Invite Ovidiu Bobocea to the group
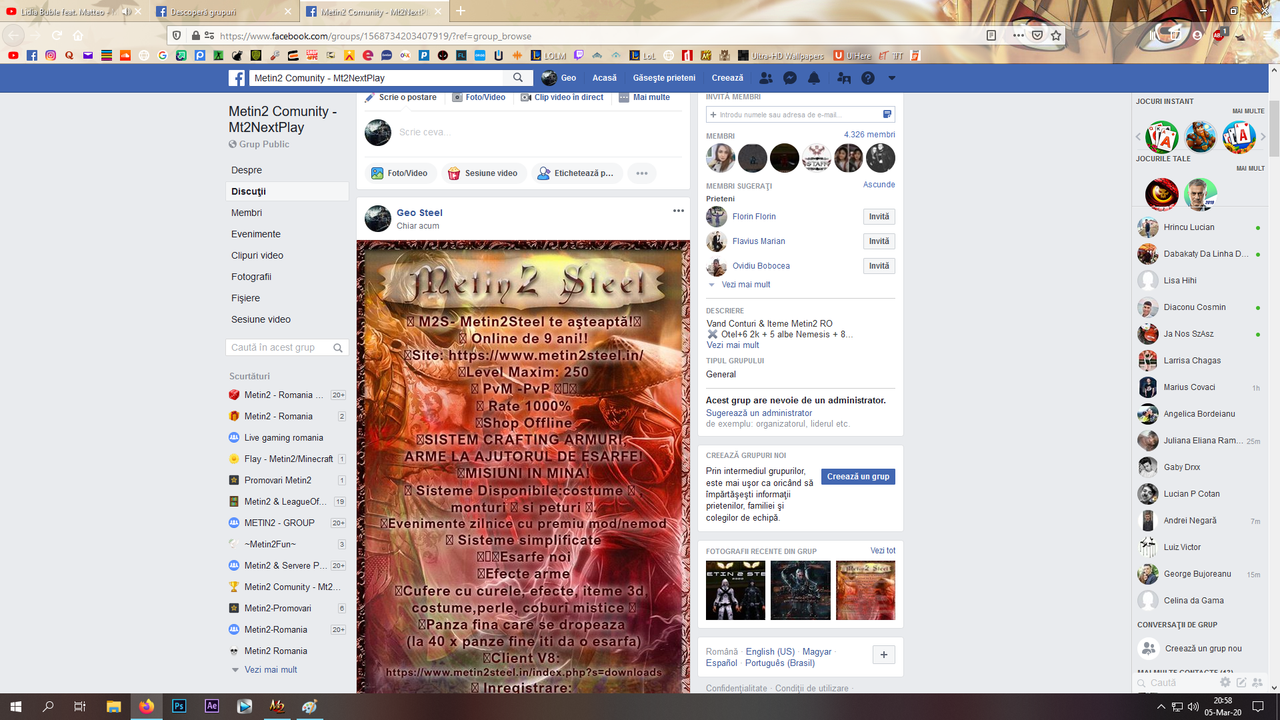The width and height of the screenshot is (1280, 720). (879, 266)
